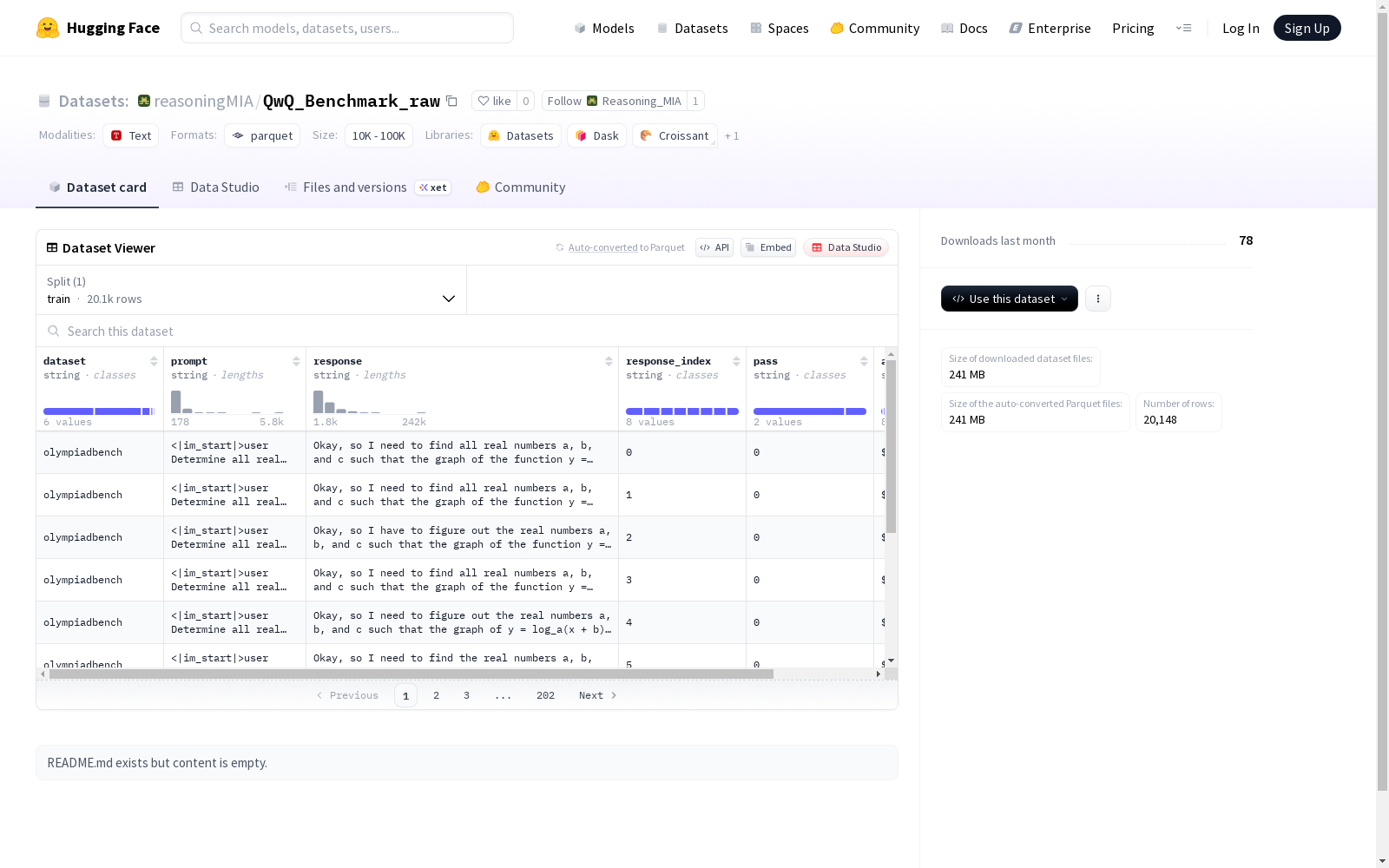Screen dimensions: 1389x868
Task: Click the dataset classes distribution bar
Action: click(x=99, y=411)
